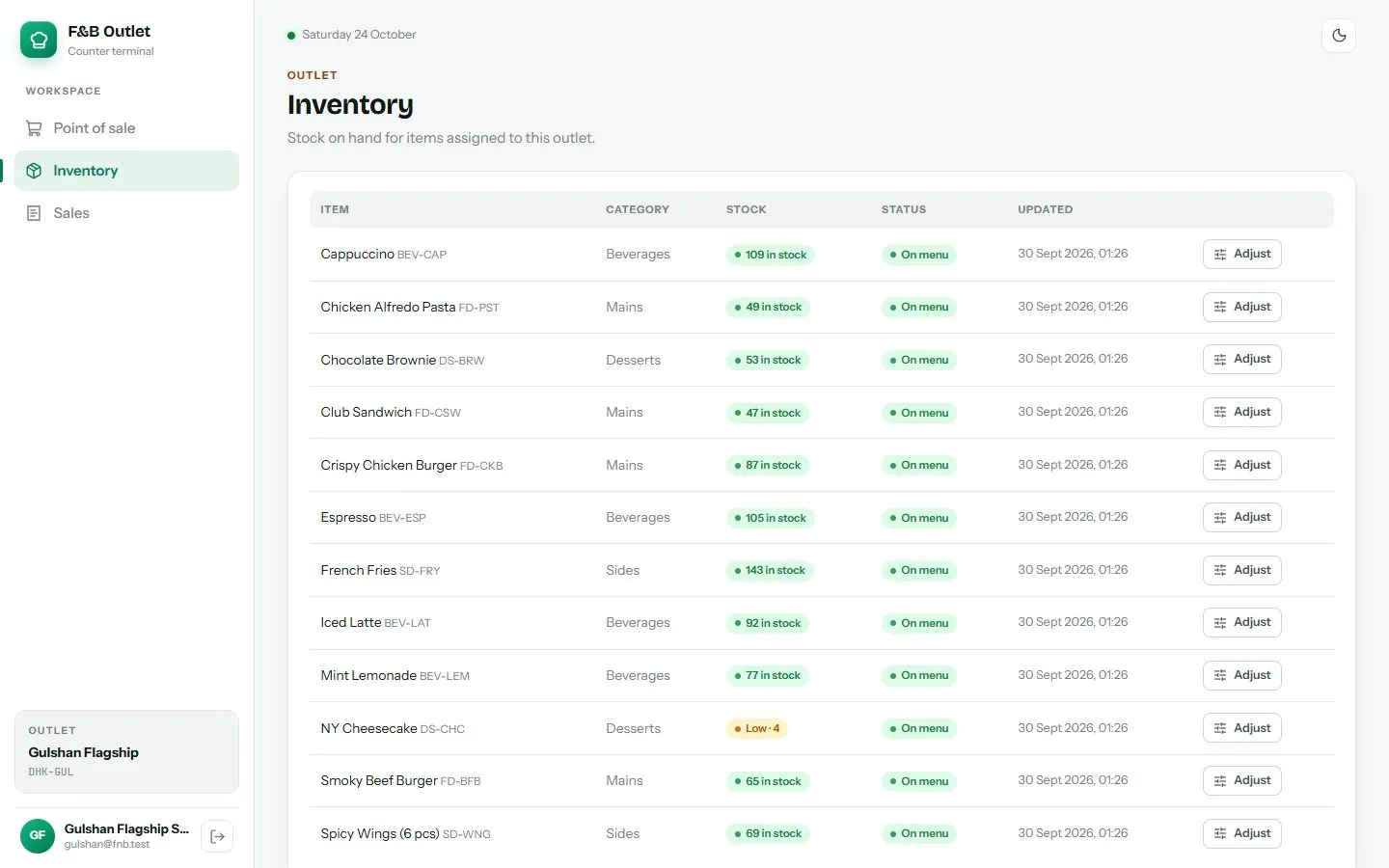Screen dimensions: 1389x868
Task: Go to the Sales page
Action: coord(126,213)
